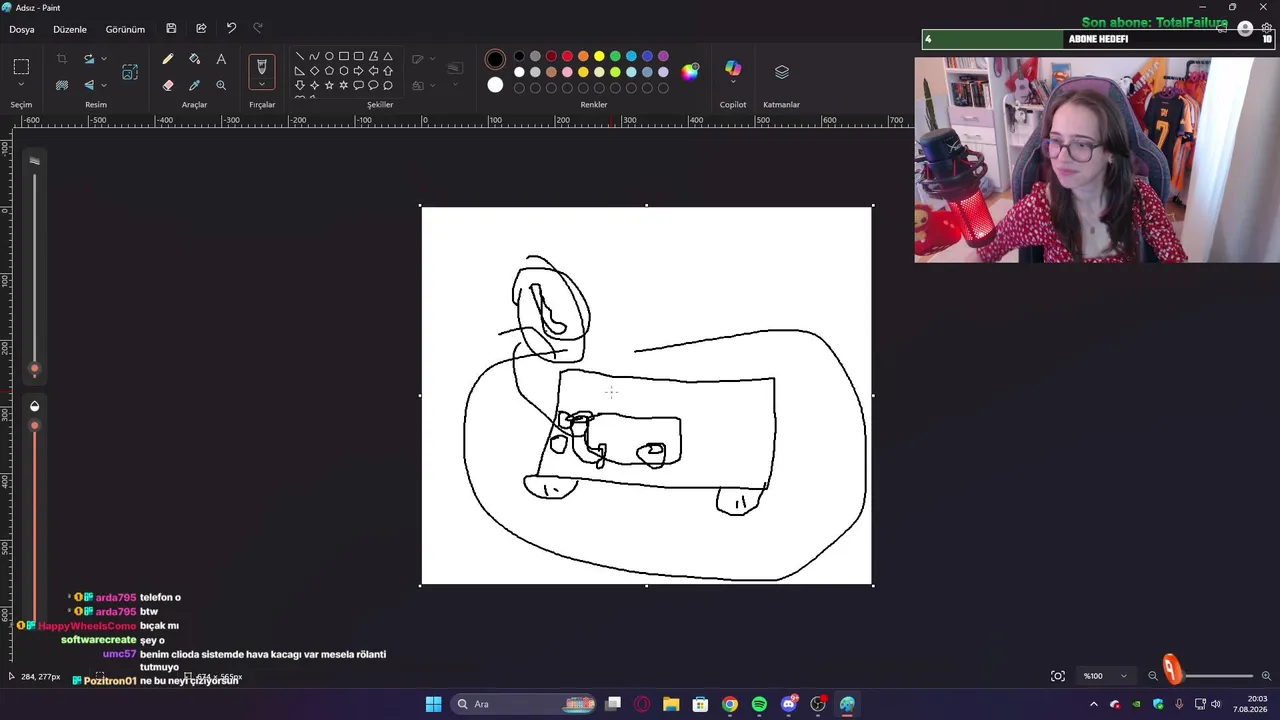Expand the Brushes dropdown arrow
The width and height of the screenshot is (1280, 720).
262,84
